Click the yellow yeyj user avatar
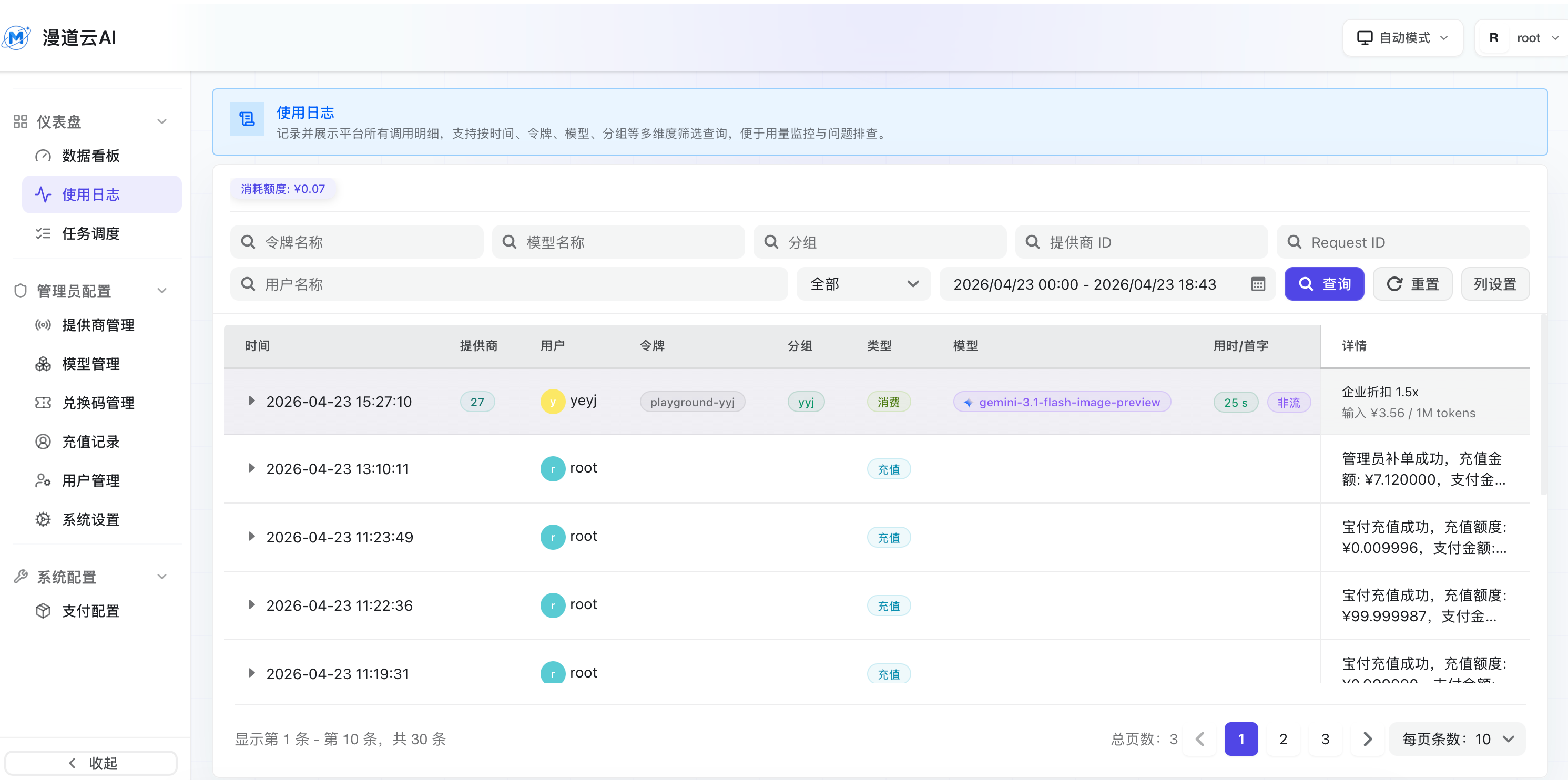1568x780 pixels. tap(553, 402)
